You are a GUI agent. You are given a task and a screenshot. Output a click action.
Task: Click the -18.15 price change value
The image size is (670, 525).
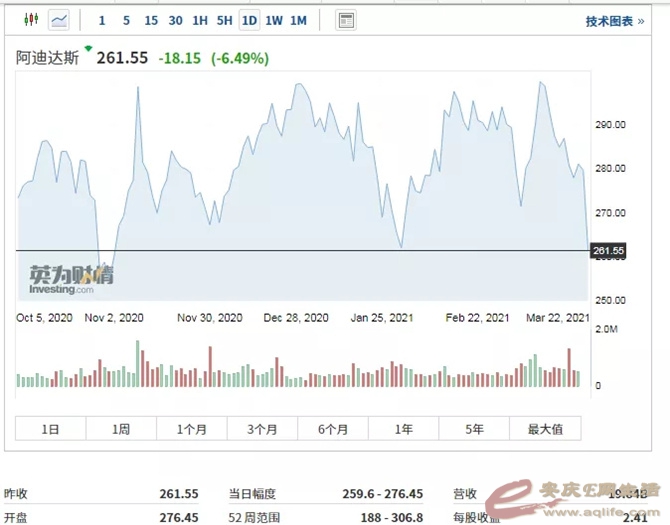(x=179, y=58)
